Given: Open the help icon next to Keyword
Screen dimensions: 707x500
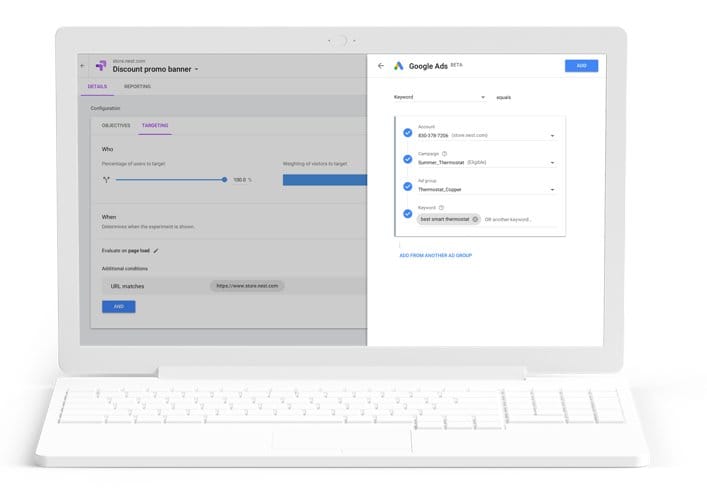Looking at the screenshot, I should coord(441,208).
